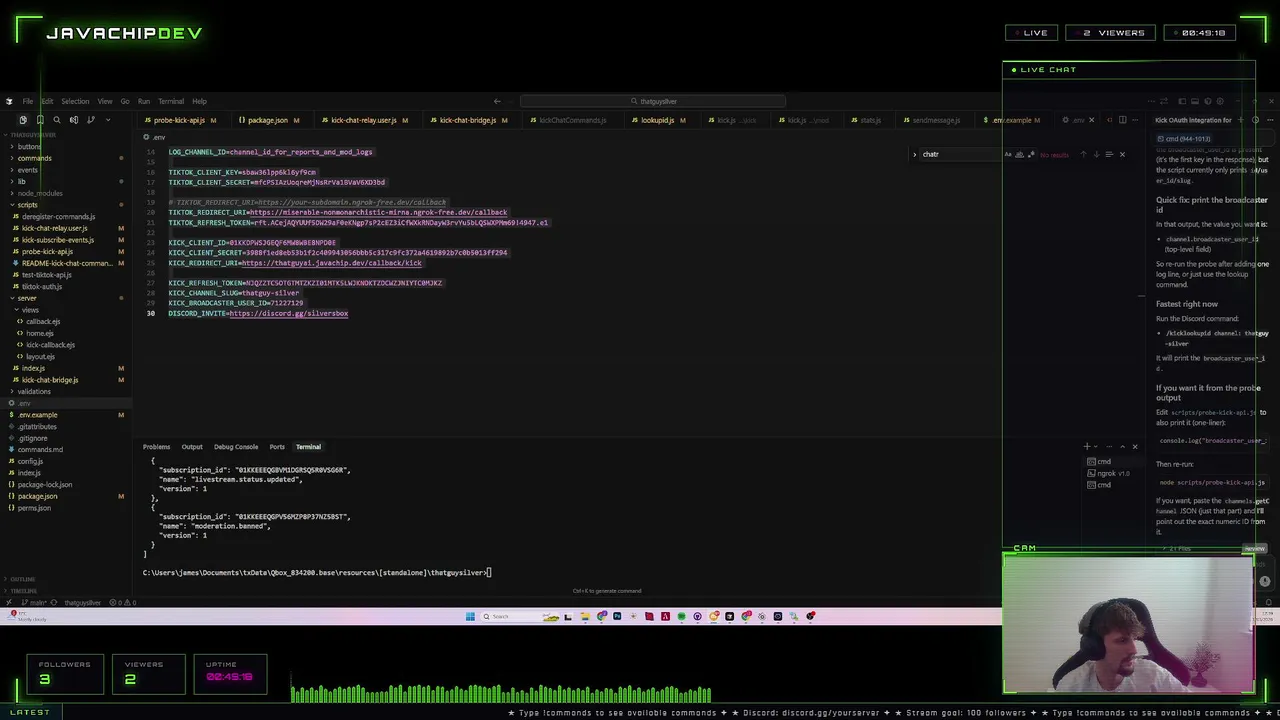Click the webcam feed thumbnail in stream overlay
This screenshot has width=1280, height=720.
pyautogui.click(x=1129, y=625)
